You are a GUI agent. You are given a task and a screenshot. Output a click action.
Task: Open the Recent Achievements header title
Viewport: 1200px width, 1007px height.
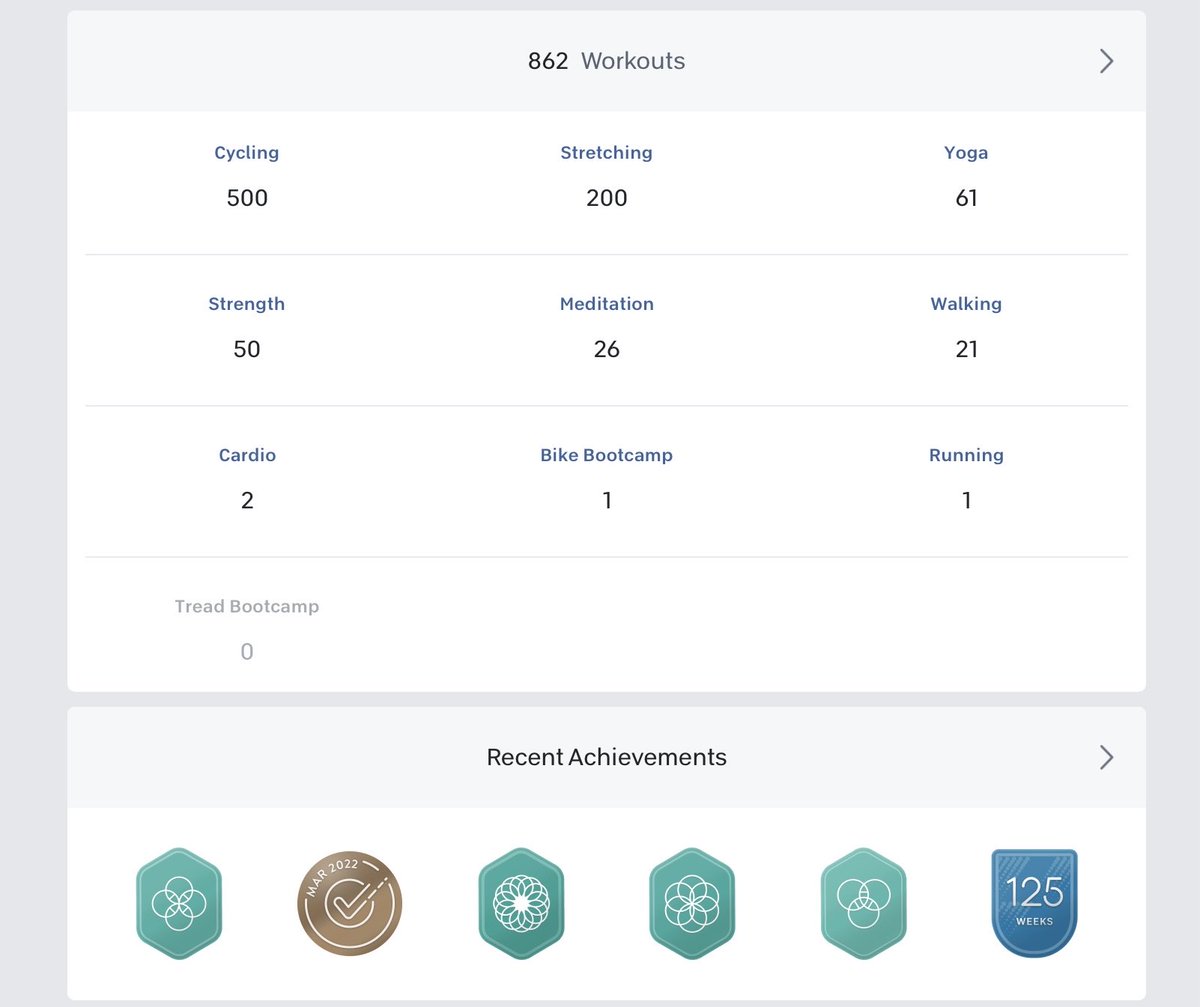click(x=606, y=757)
